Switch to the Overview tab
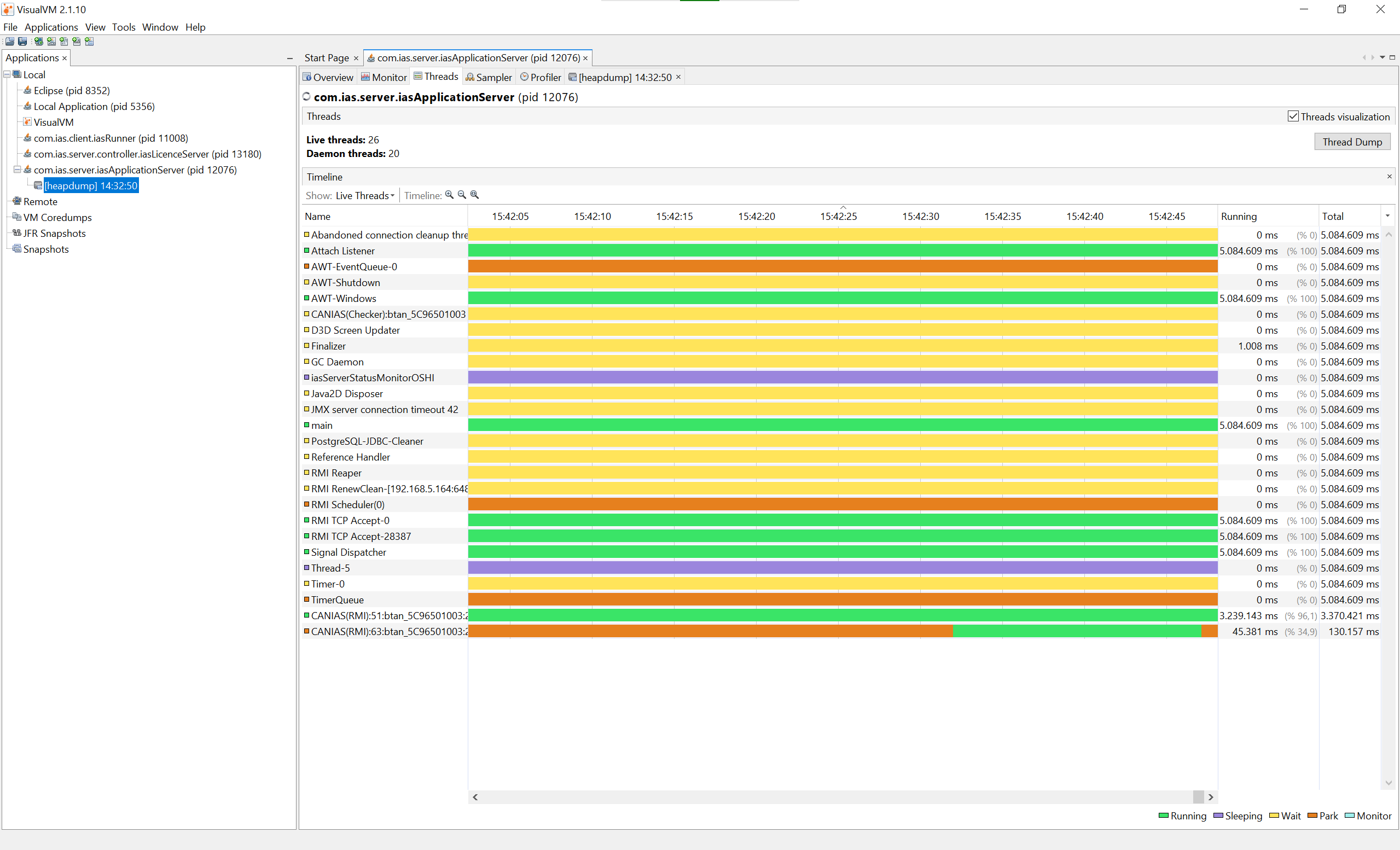This screenshot has height=850, width=1400. (328, 77)
